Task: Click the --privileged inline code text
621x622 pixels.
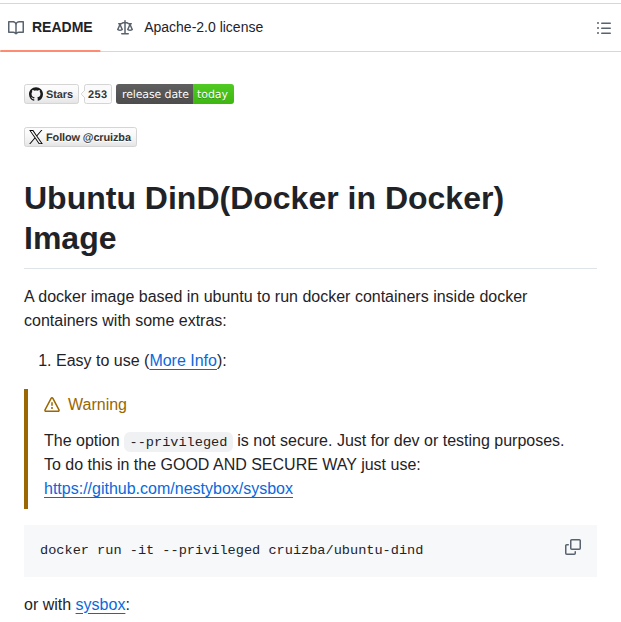Action: (179, 442)
